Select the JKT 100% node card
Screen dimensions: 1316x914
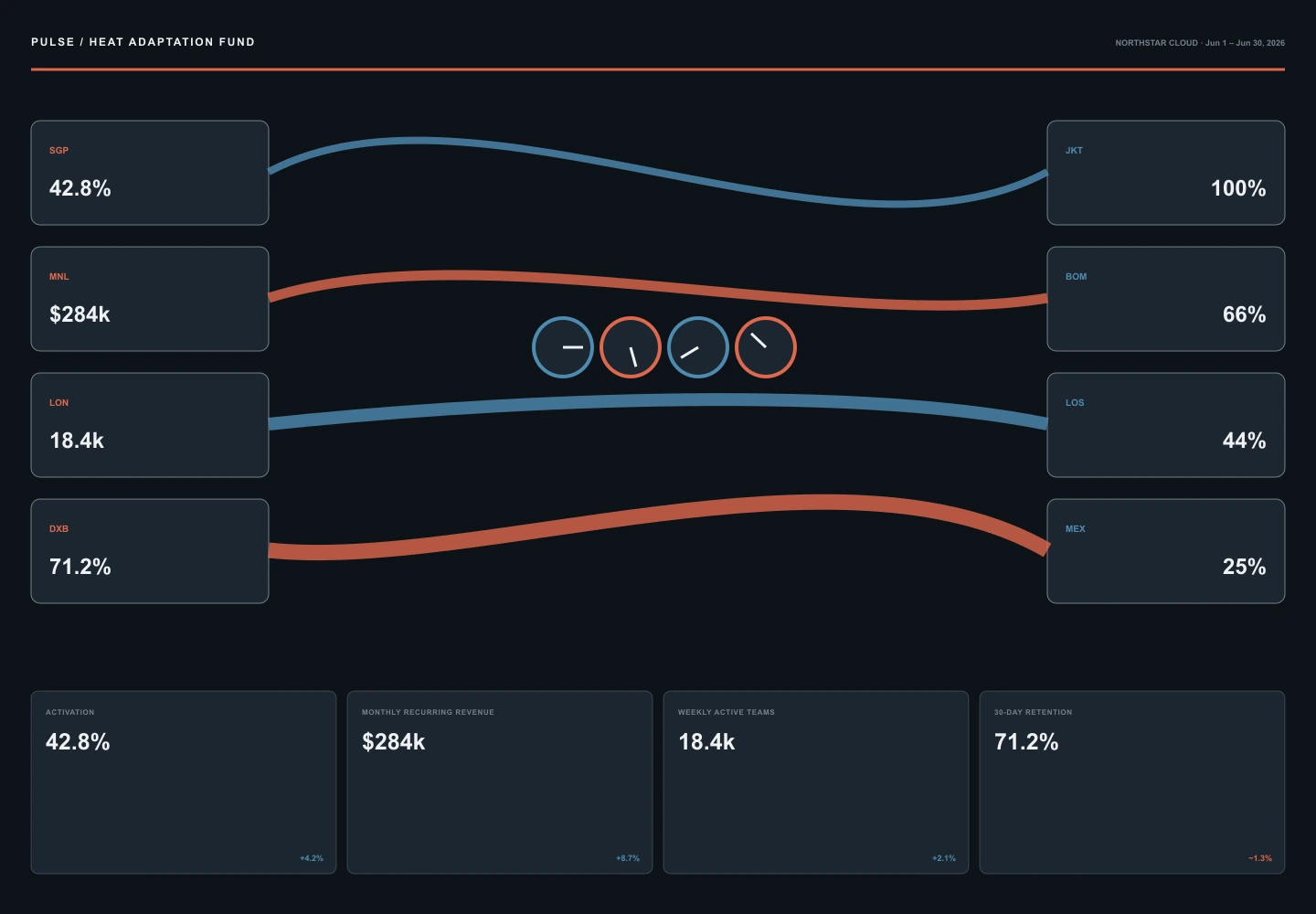[x=1166, y=173]
